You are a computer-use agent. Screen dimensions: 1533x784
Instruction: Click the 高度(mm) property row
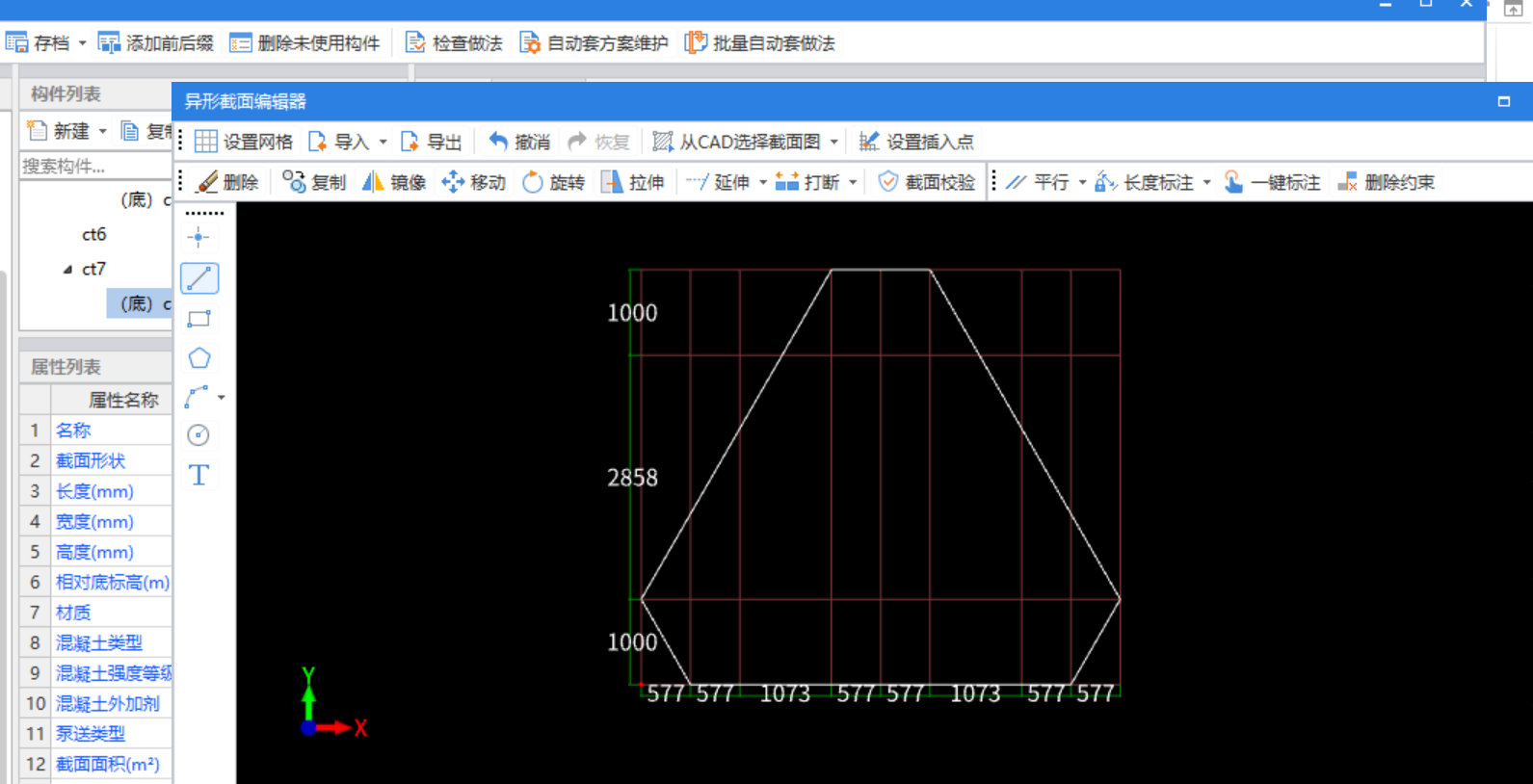click(x=96, y=552)
